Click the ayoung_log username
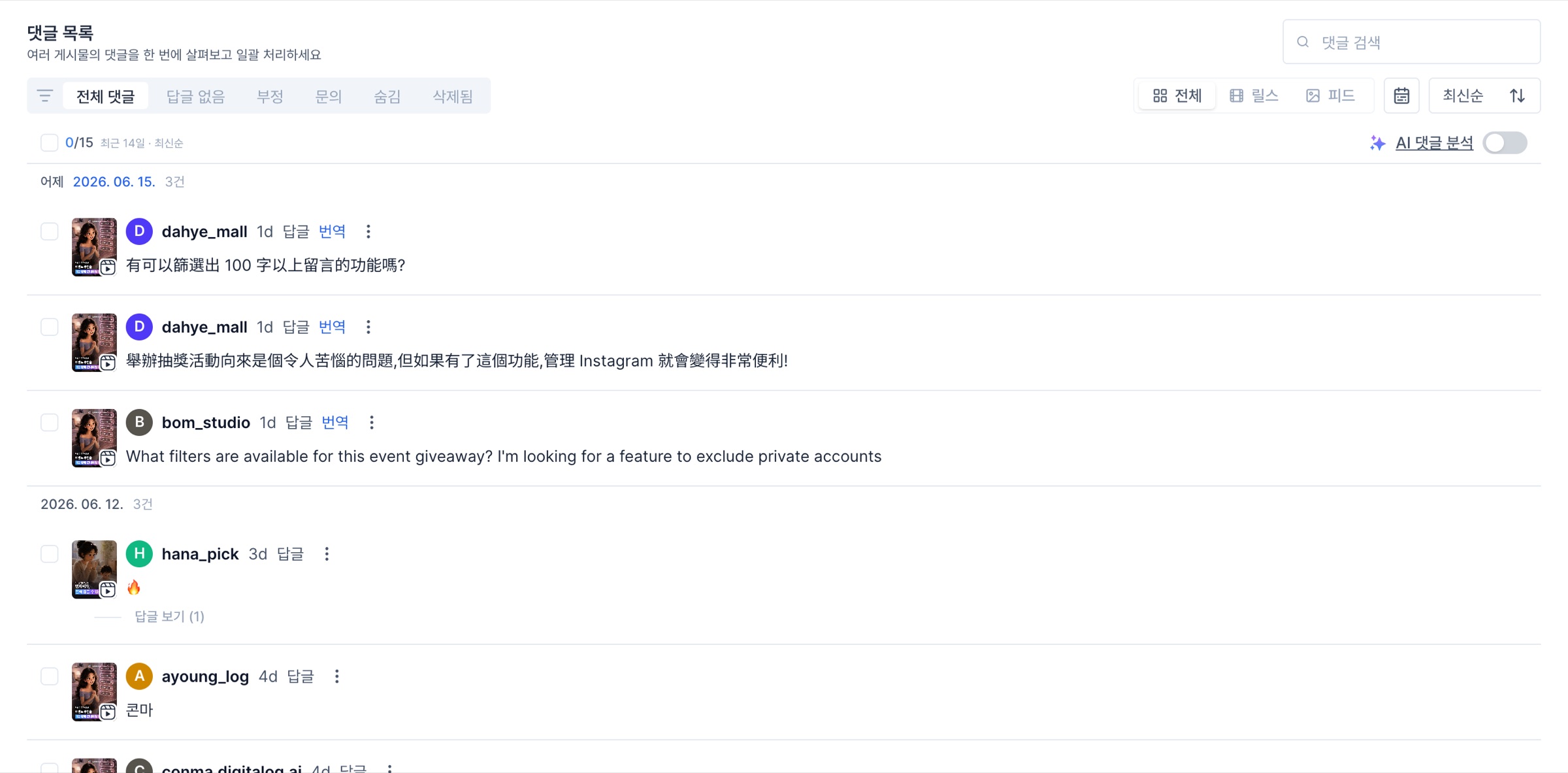This screenshot has width=1568, height=773. (205, 676)
